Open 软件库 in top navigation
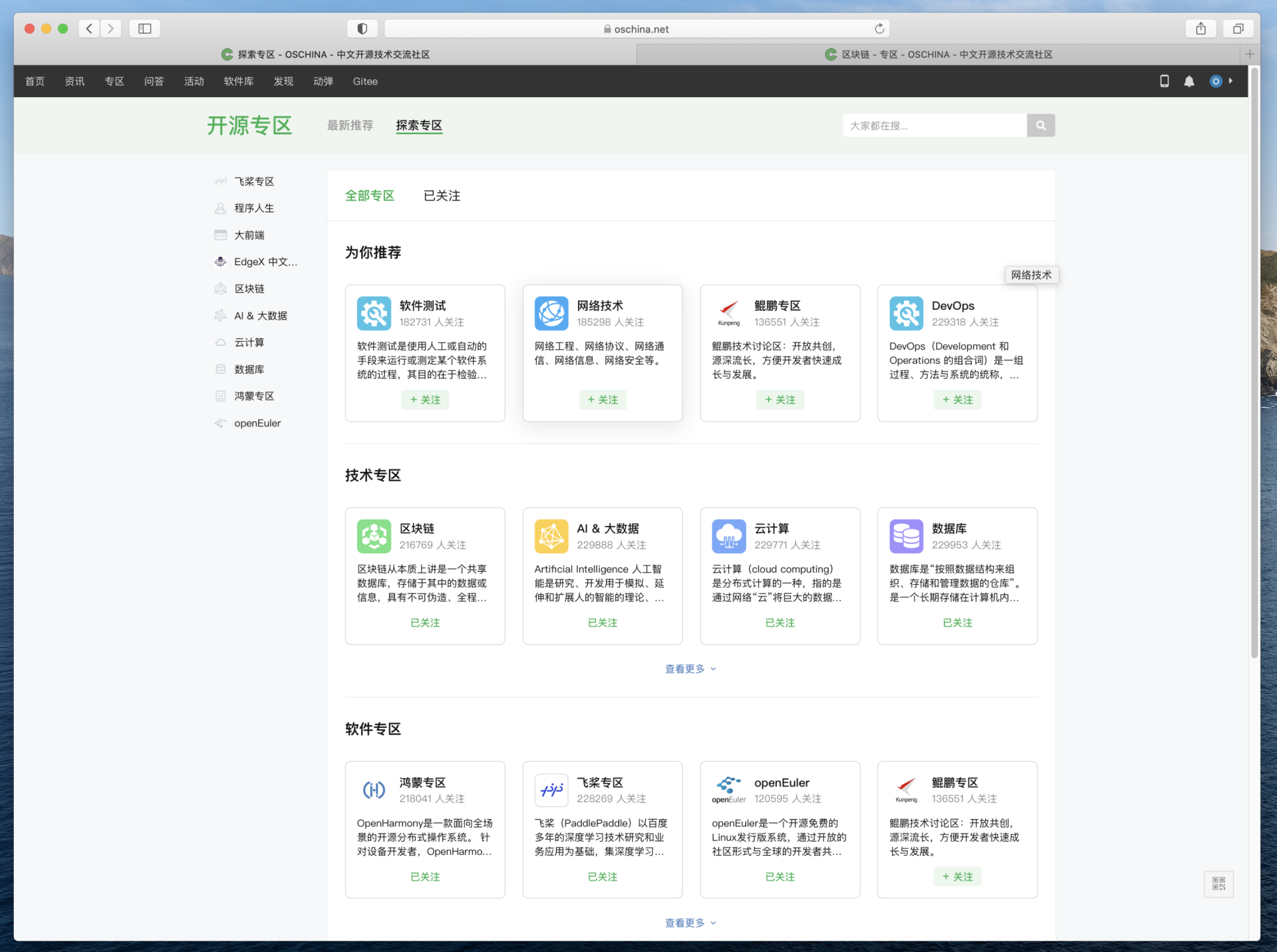The height and width of the screenshot is (952, 1277). pyautogui.click(x=239, y=81)
